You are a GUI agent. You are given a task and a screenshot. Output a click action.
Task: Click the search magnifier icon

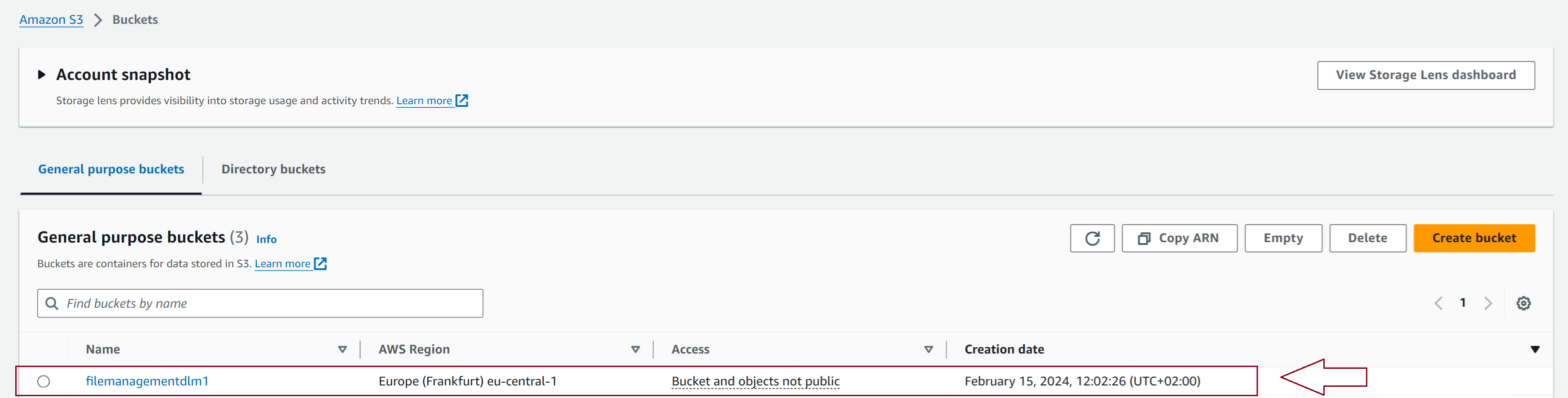pos(52,304)
